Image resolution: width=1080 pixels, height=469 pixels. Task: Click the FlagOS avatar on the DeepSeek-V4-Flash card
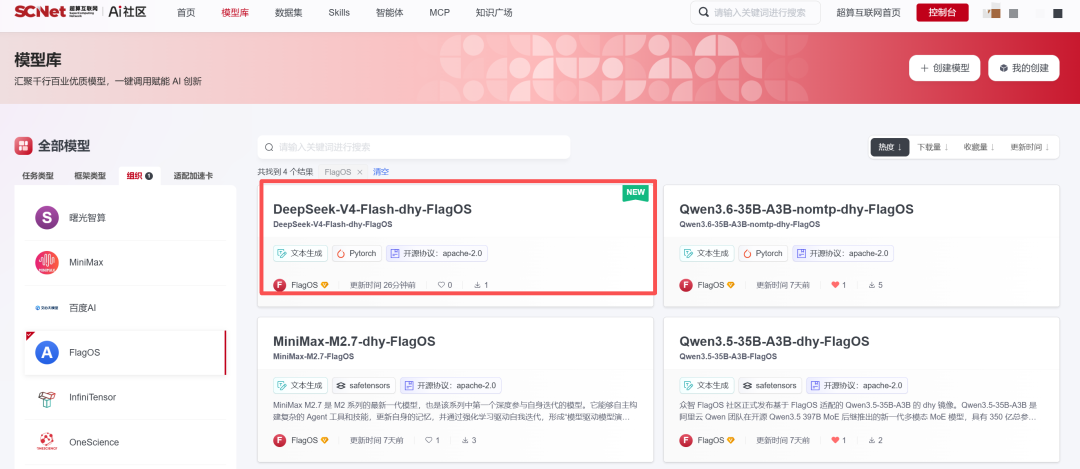[280, 285]
